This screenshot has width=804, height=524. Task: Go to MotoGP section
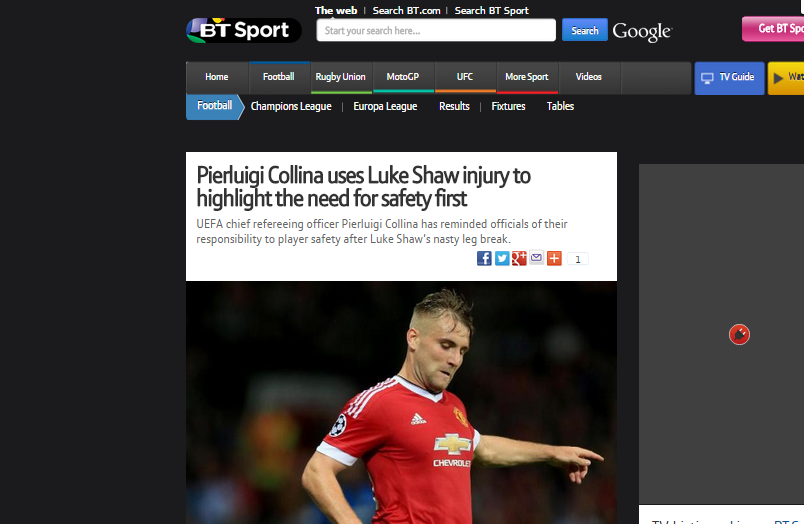pos(403,77)
